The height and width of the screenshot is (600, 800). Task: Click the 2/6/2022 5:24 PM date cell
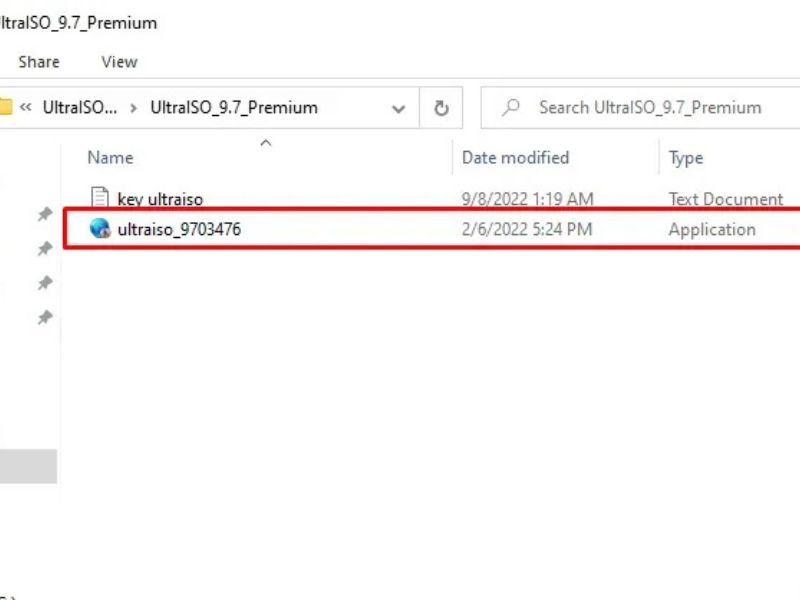point(527,229)
